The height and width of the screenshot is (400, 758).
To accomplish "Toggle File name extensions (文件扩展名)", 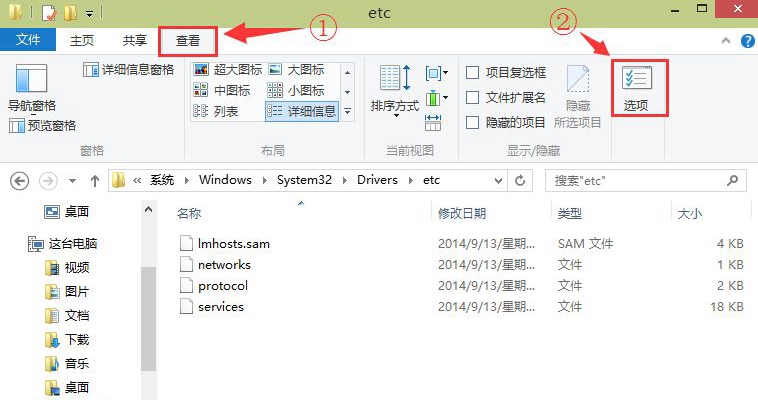I will (506, 98).
